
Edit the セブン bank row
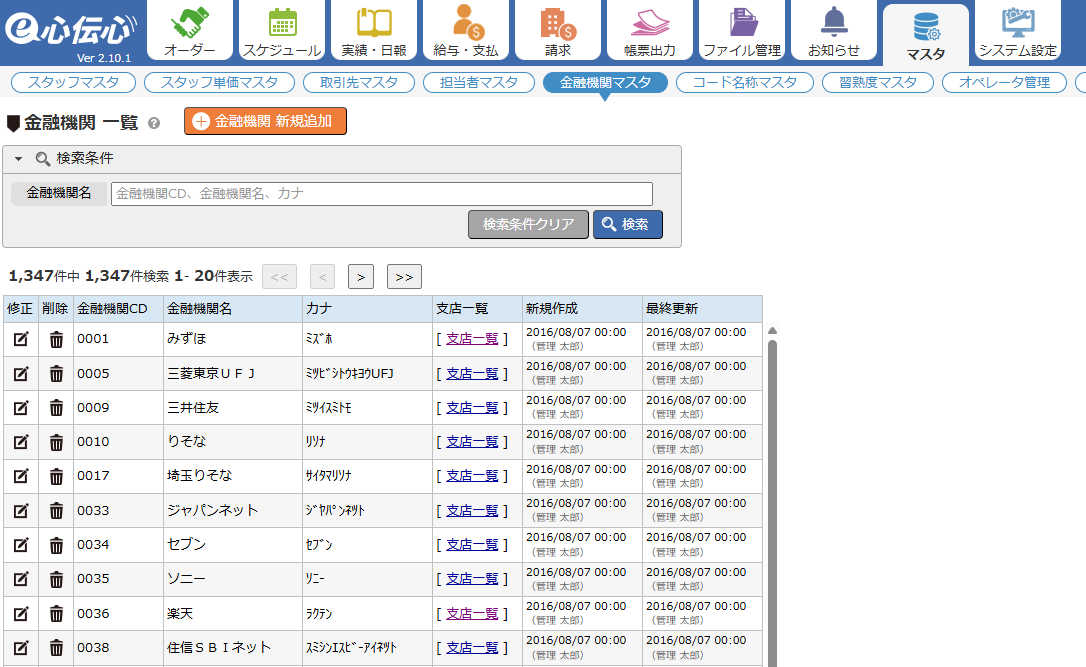[21, 545]
